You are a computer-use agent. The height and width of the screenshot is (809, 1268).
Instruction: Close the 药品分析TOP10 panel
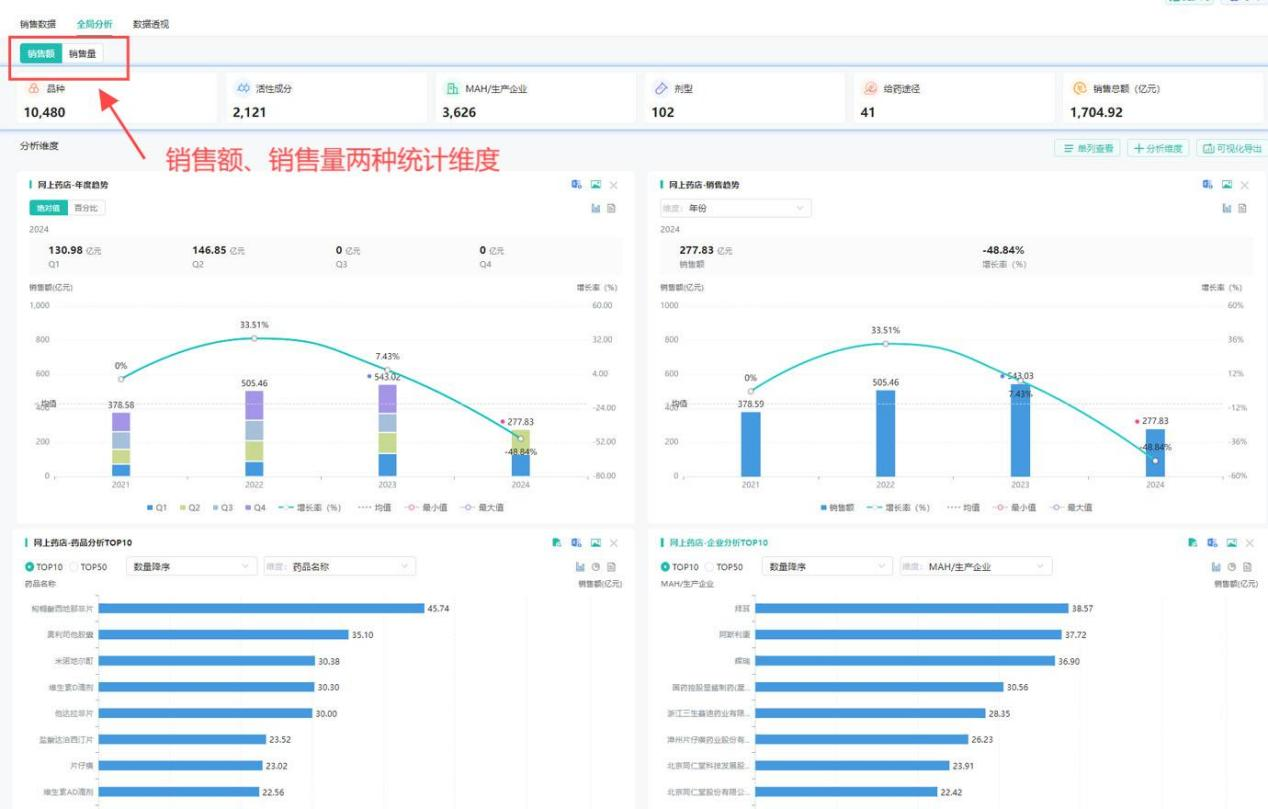pos(614,543)
